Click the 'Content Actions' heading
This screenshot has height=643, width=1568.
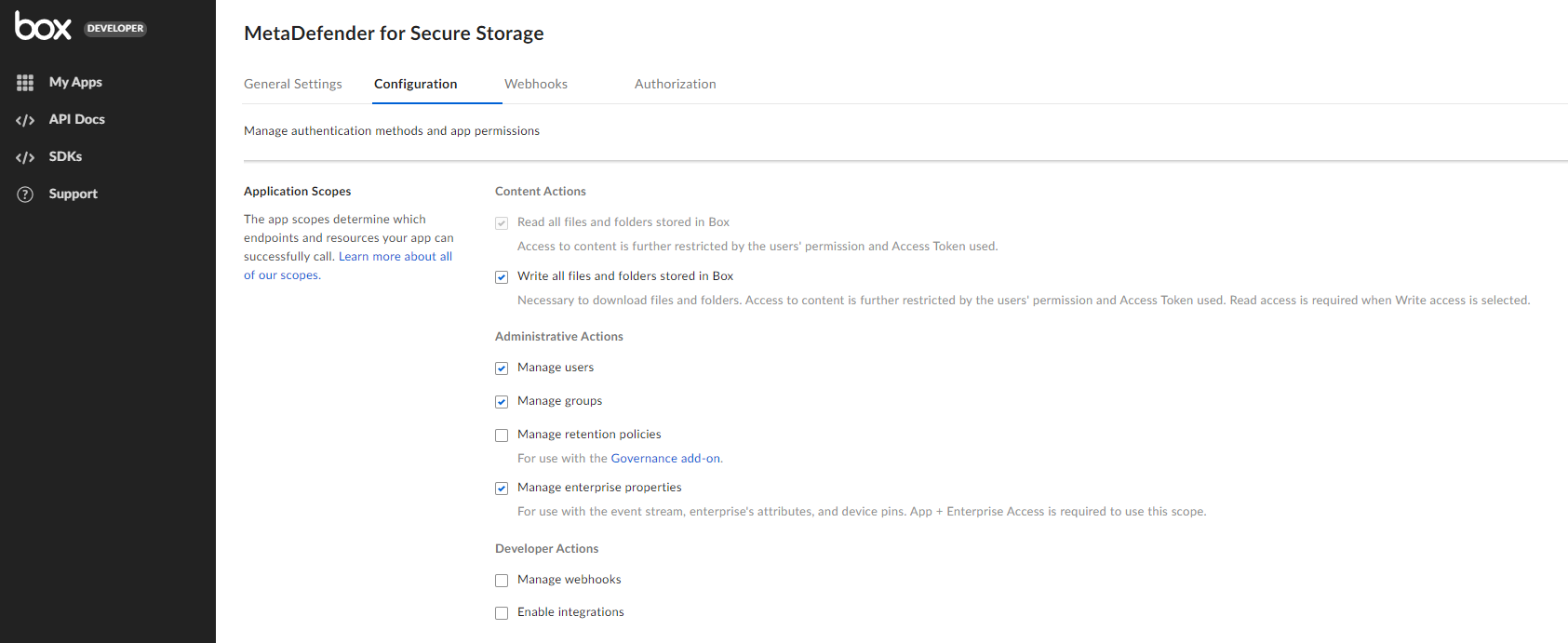click(541, 191)
